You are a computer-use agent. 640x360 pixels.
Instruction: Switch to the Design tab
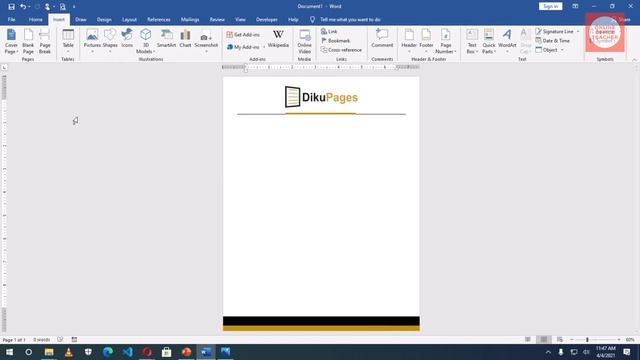[104, 19]
